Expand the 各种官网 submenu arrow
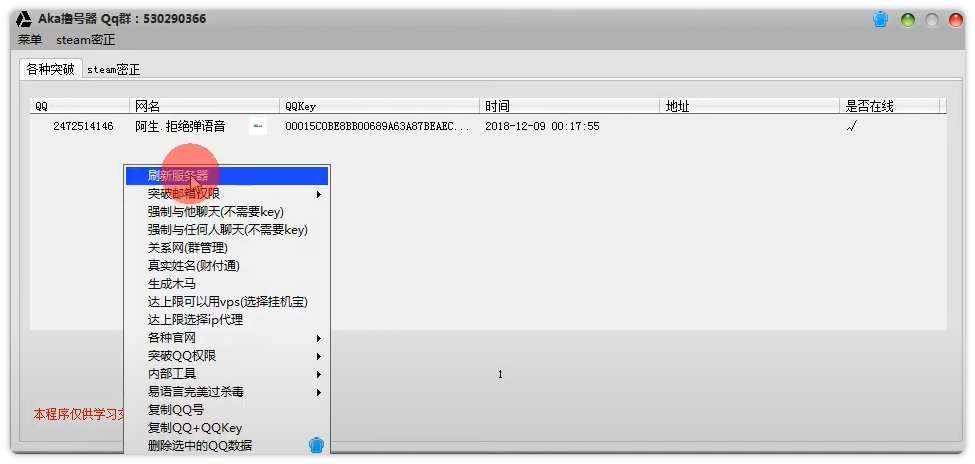975x464 pixels. pos(318,338)
